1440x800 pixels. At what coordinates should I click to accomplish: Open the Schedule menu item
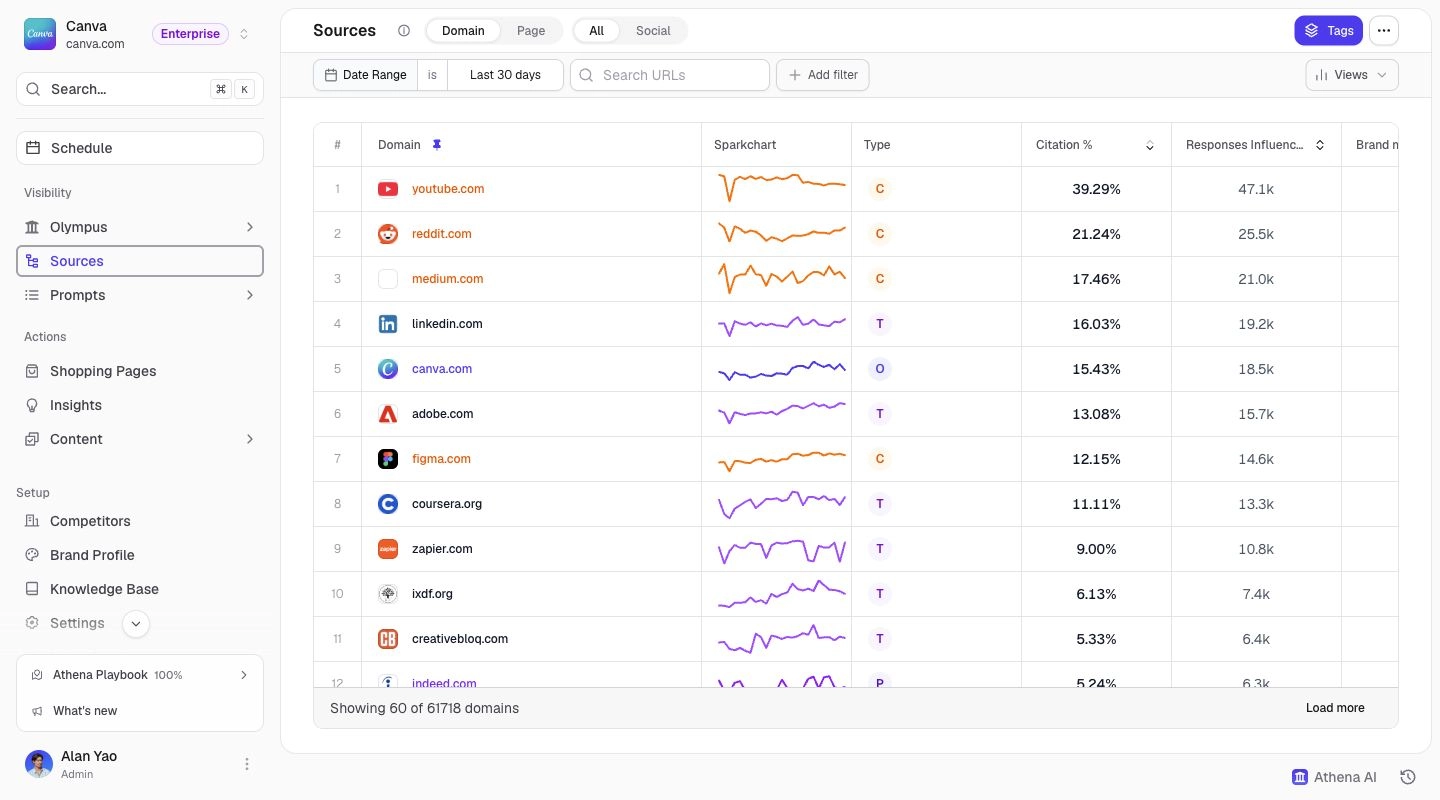coord(140,148)
